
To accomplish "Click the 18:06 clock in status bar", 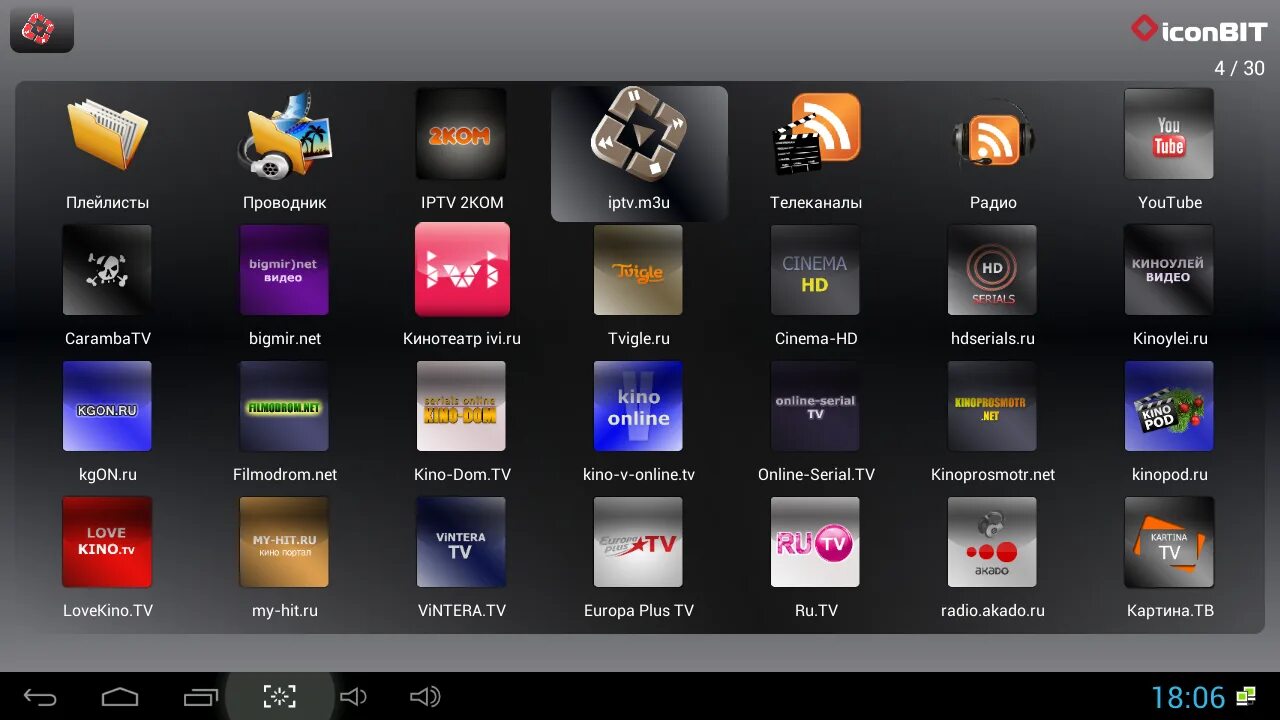I will pos(1188,697).
